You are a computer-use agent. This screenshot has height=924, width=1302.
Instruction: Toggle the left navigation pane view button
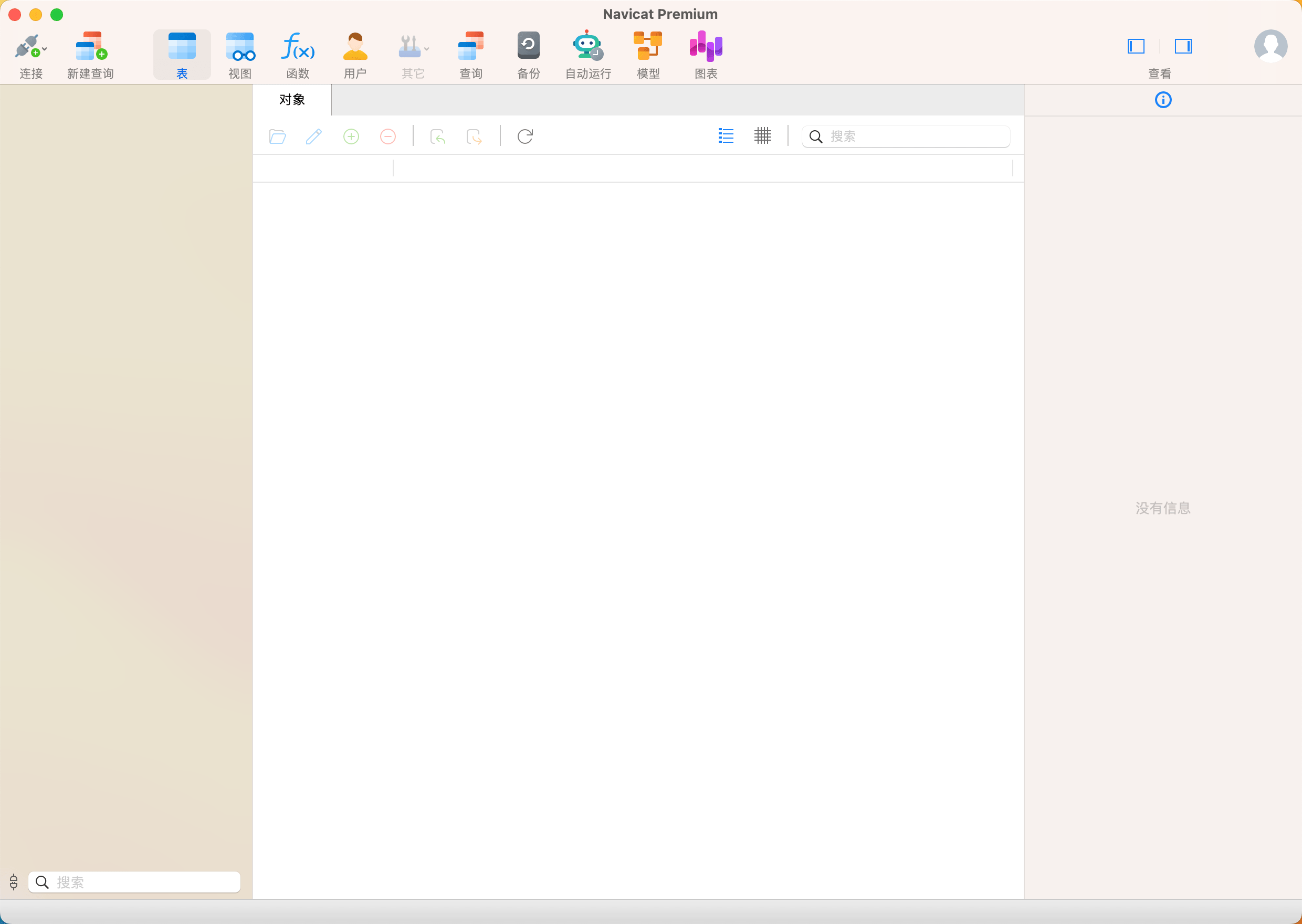click(x=1136, y=46)
